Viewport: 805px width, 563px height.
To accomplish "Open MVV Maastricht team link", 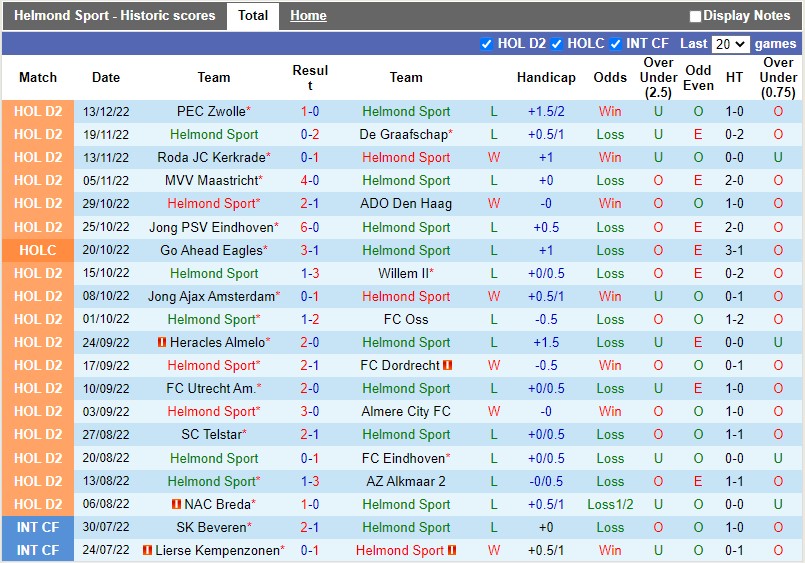I will [x=212, y=181].
